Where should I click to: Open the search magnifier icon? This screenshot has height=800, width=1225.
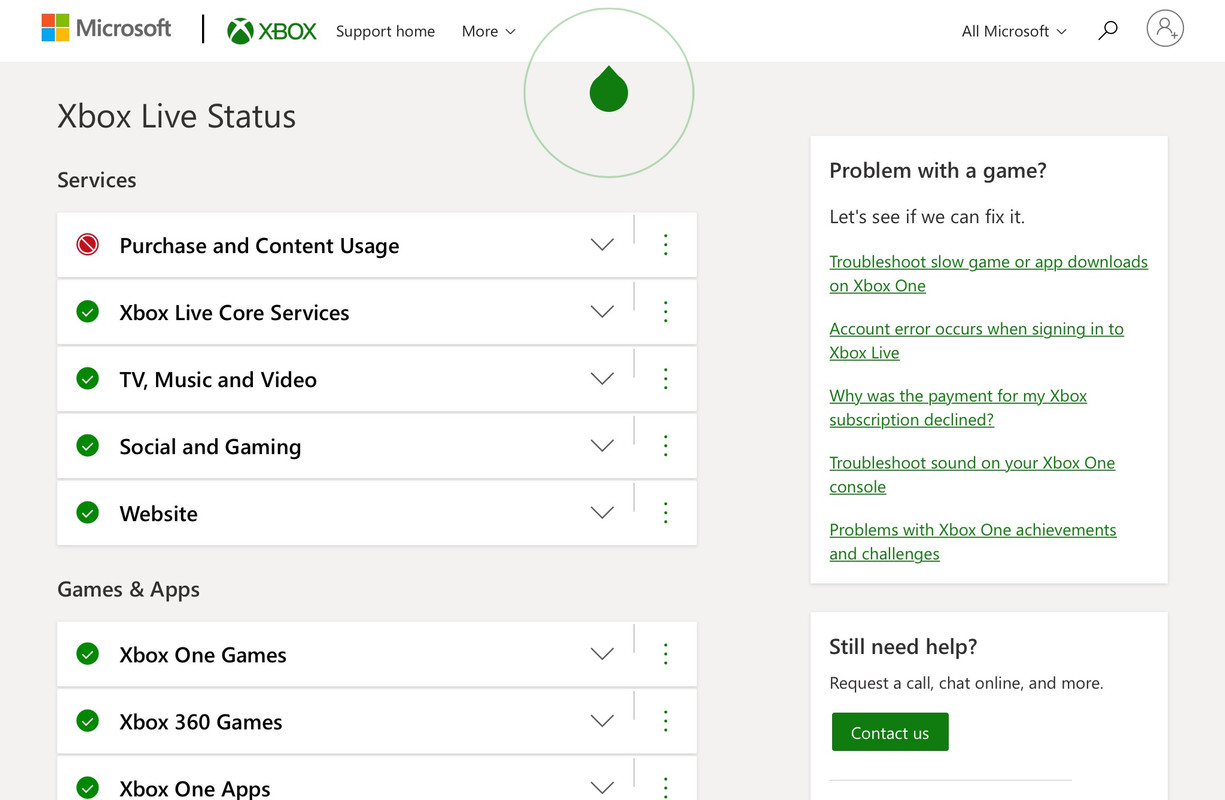click(x=1107, y=31)
